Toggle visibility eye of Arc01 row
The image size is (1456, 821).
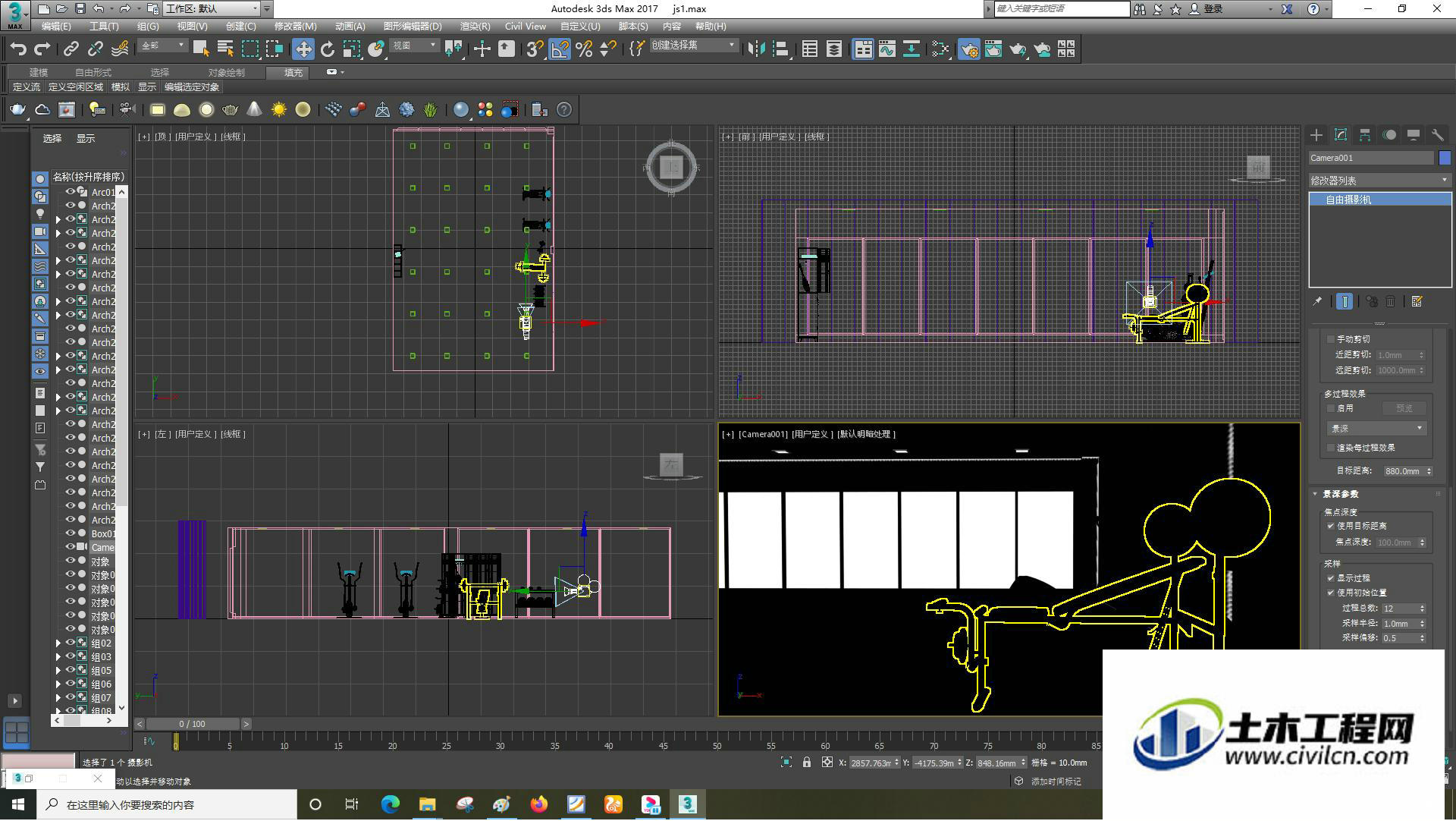[x=71, y=192]
